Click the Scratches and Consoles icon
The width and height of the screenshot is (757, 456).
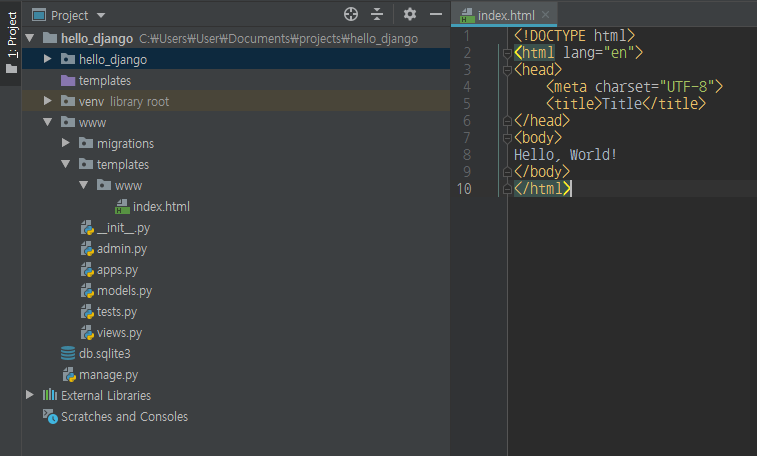pyautogui.click(x=50, y=416)
